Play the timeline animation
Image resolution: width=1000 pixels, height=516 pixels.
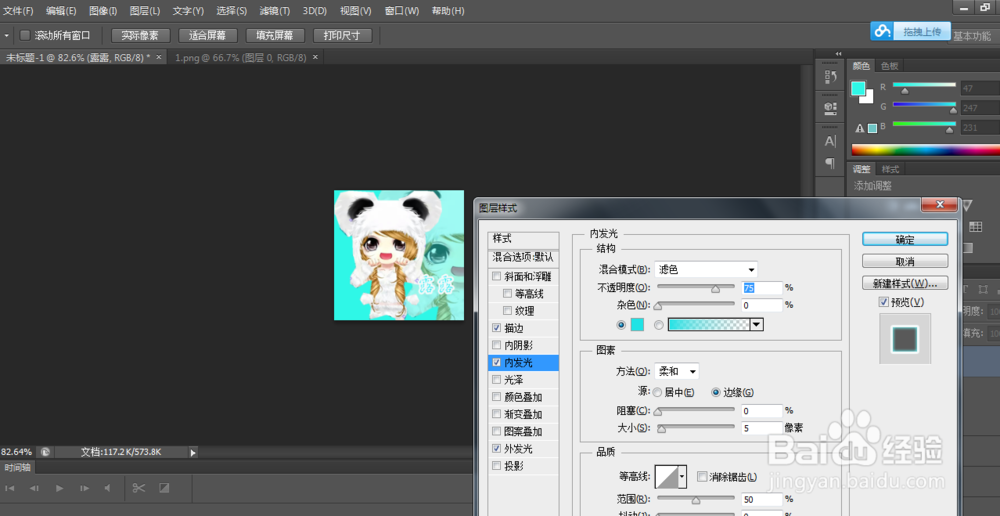59,488
